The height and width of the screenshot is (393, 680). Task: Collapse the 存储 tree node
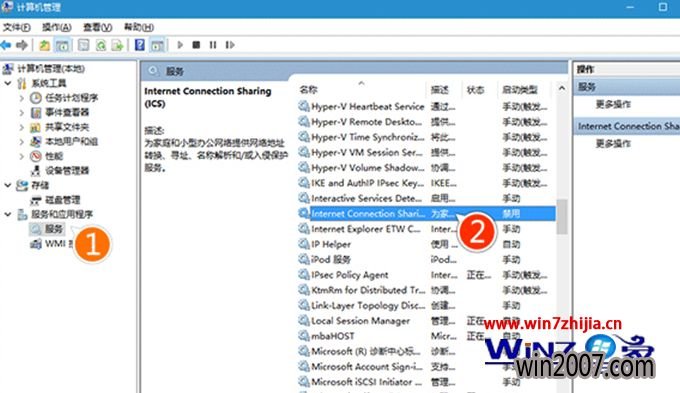tap(8, 185)
